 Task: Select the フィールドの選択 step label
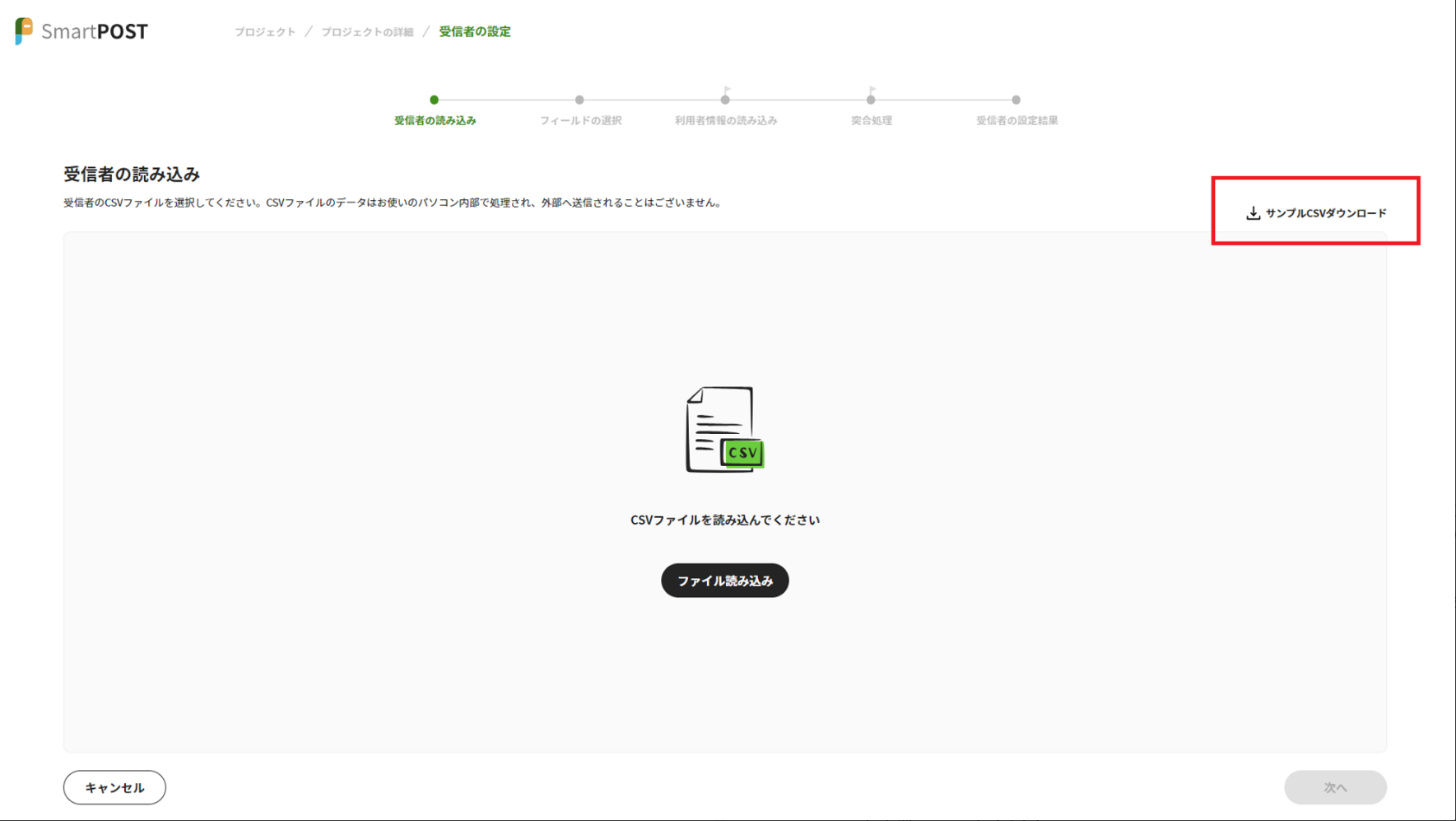coord(580,120)
